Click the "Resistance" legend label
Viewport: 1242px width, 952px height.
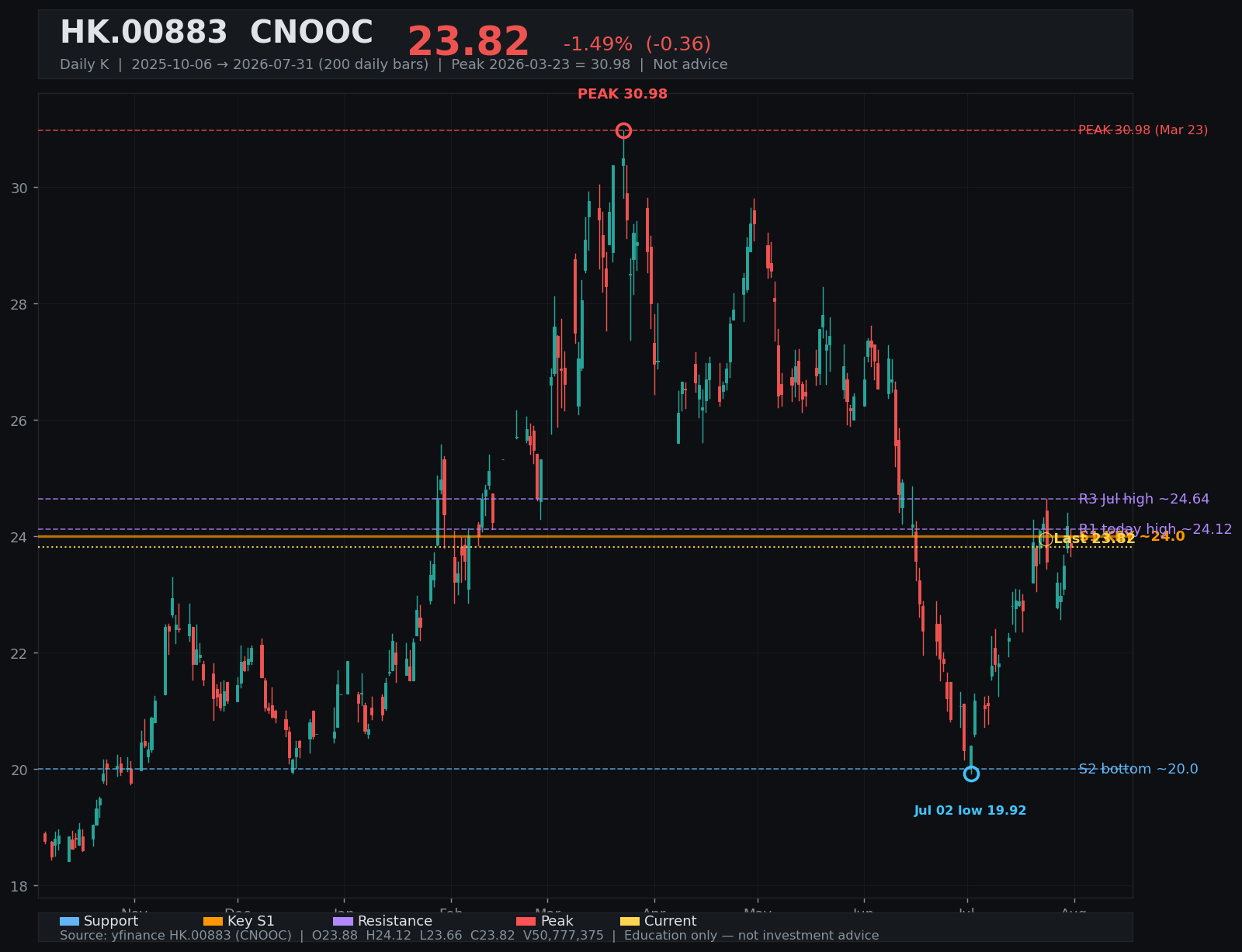coord(395,922)
